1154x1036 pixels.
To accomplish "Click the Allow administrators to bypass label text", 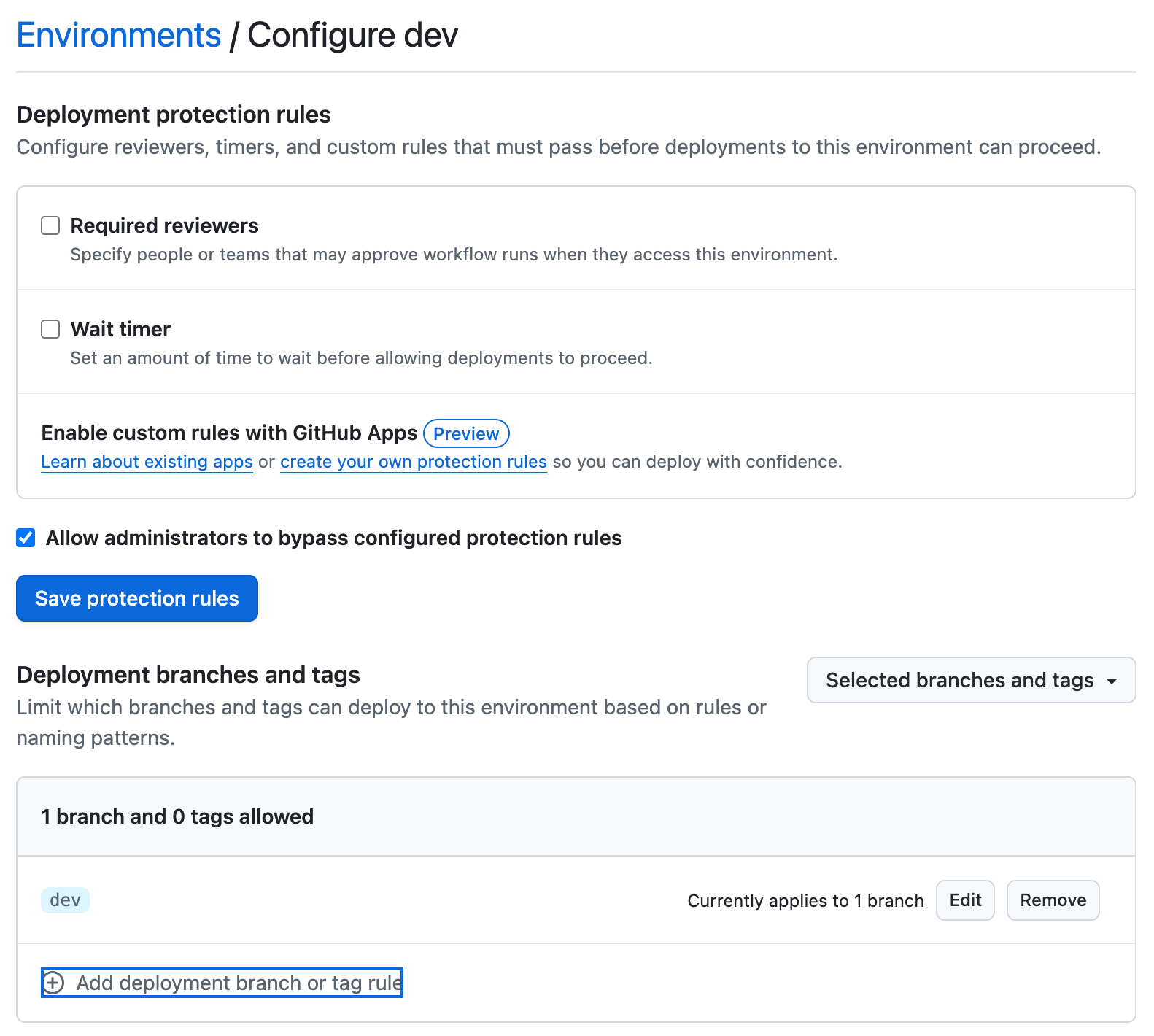I will point(333,538).
